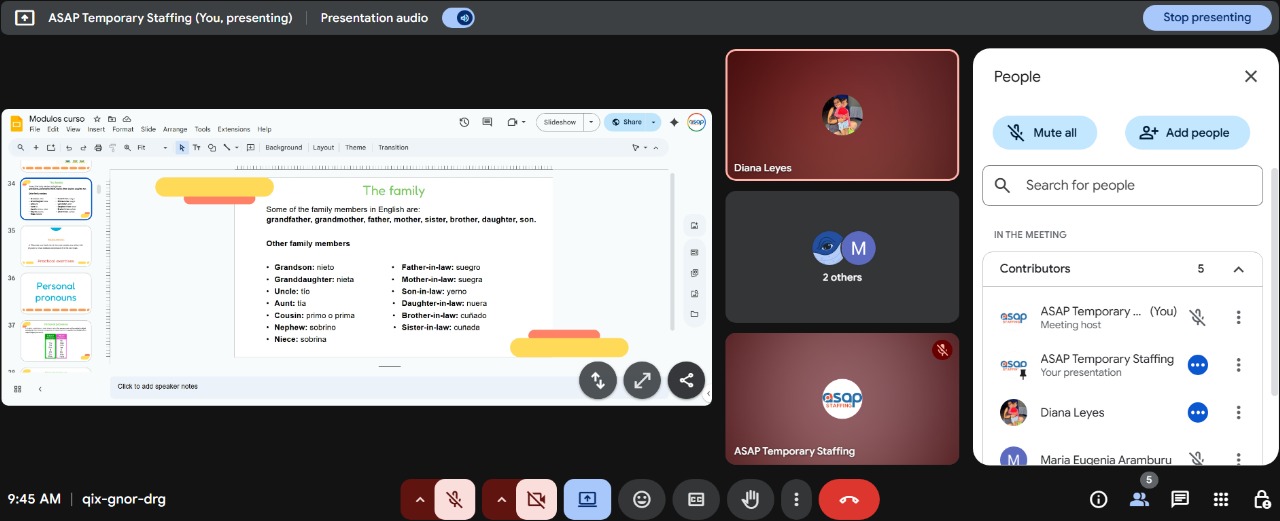The image size is (1280, 521).
Task: Open the emoji reactions button
Action: [642, 499]
